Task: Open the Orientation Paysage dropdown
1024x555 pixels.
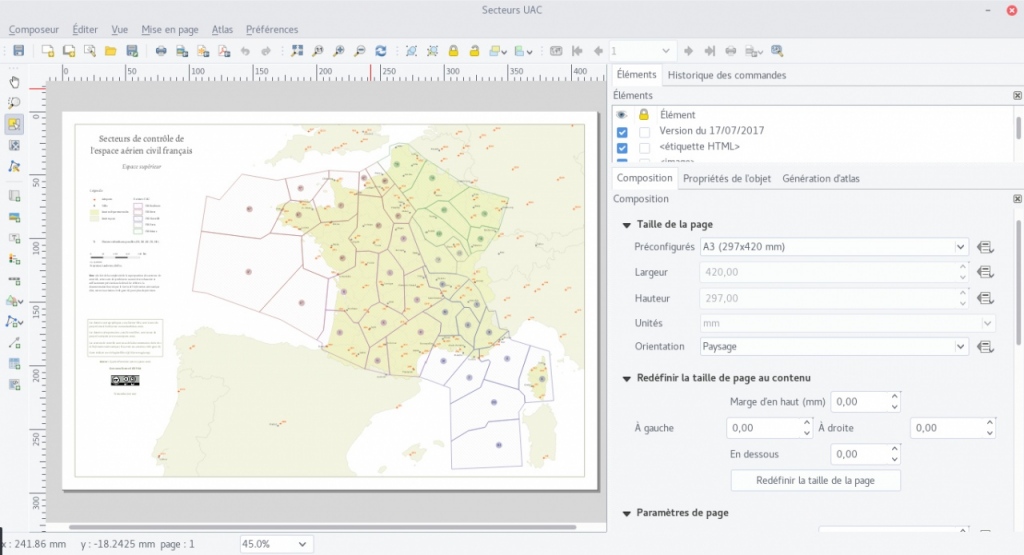Action: (x=834, y=347)
